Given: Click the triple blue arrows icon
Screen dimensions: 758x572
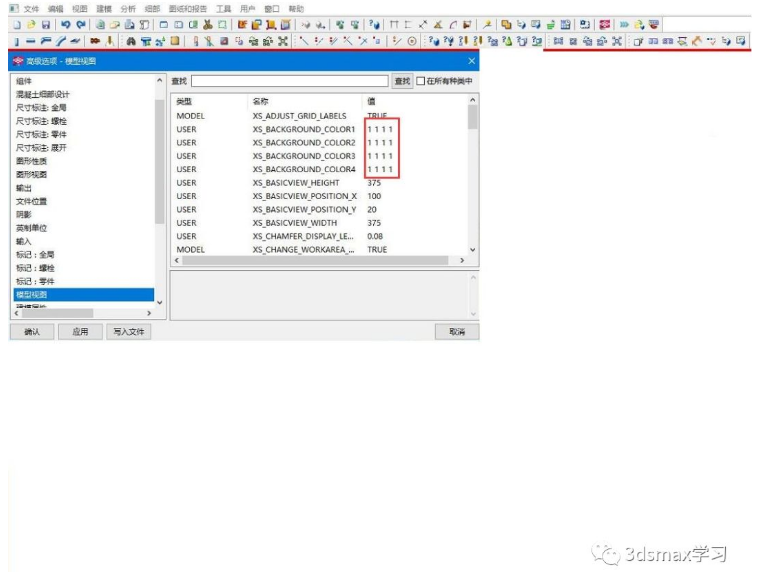Looking at the screenshot, I should [x=624, y=25].
